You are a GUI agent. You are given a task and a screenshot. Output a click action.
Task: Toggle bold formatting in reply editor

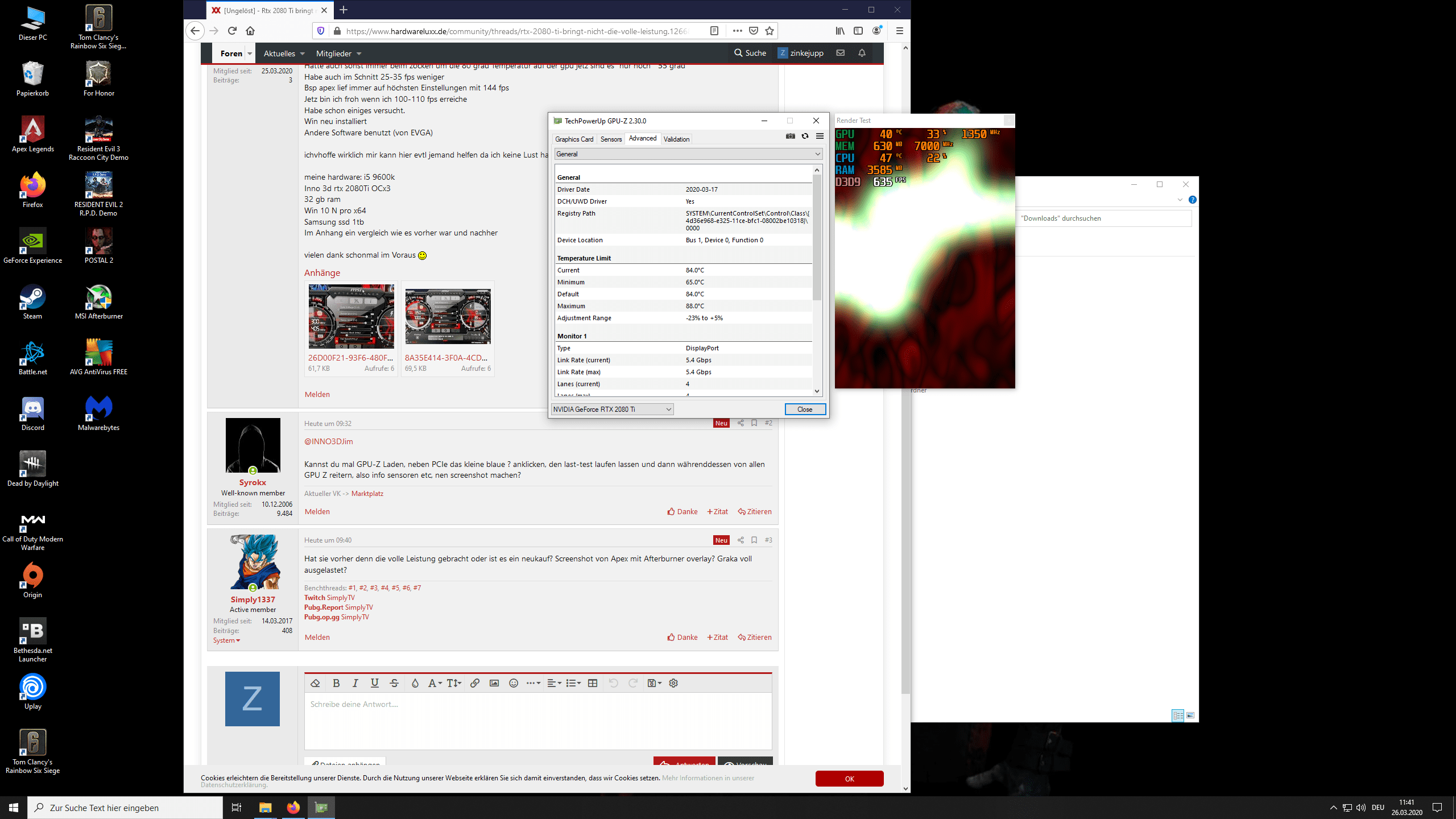(336, 683)
